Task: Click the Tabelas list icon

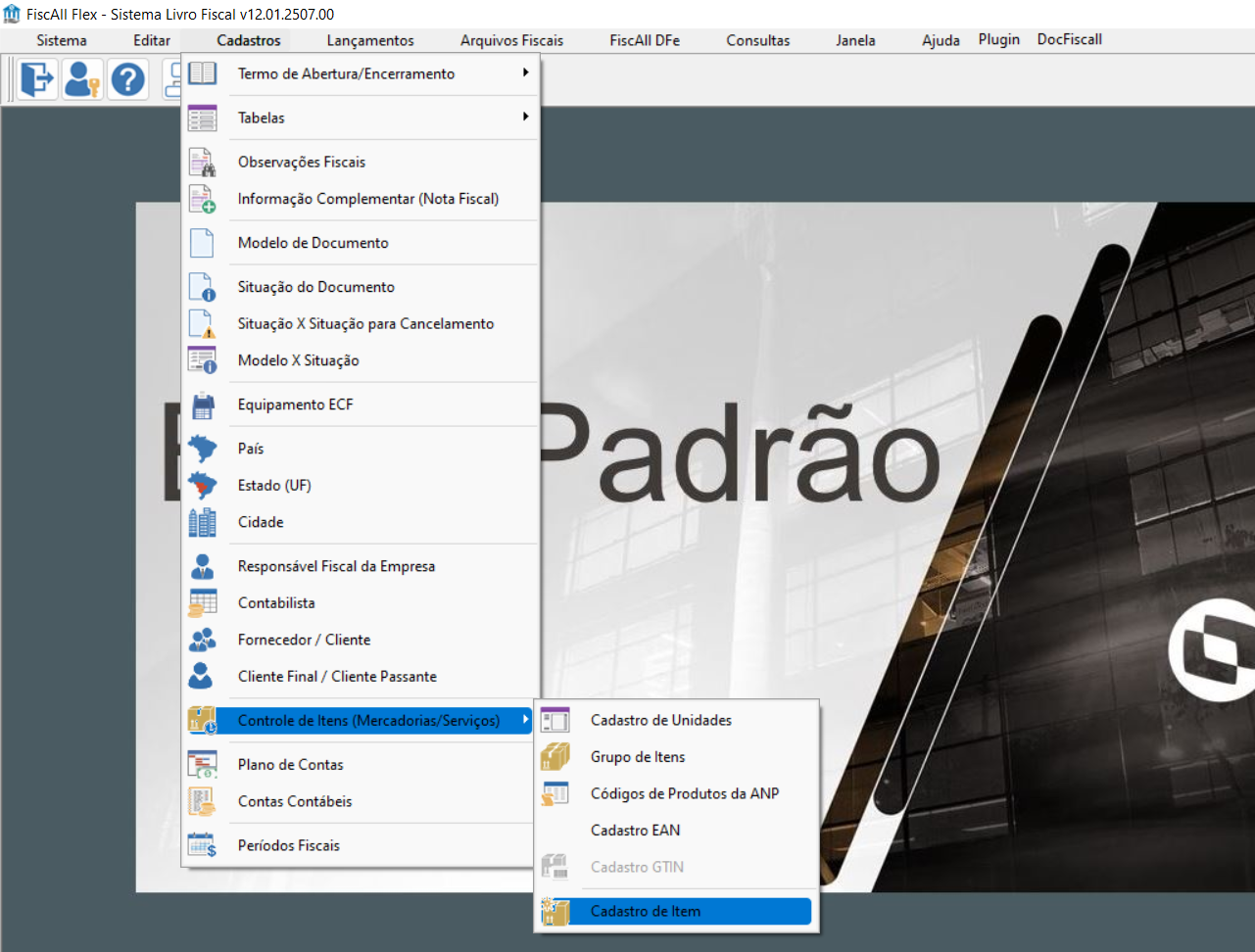Action: pyautogui.click(x=202, y=118)
